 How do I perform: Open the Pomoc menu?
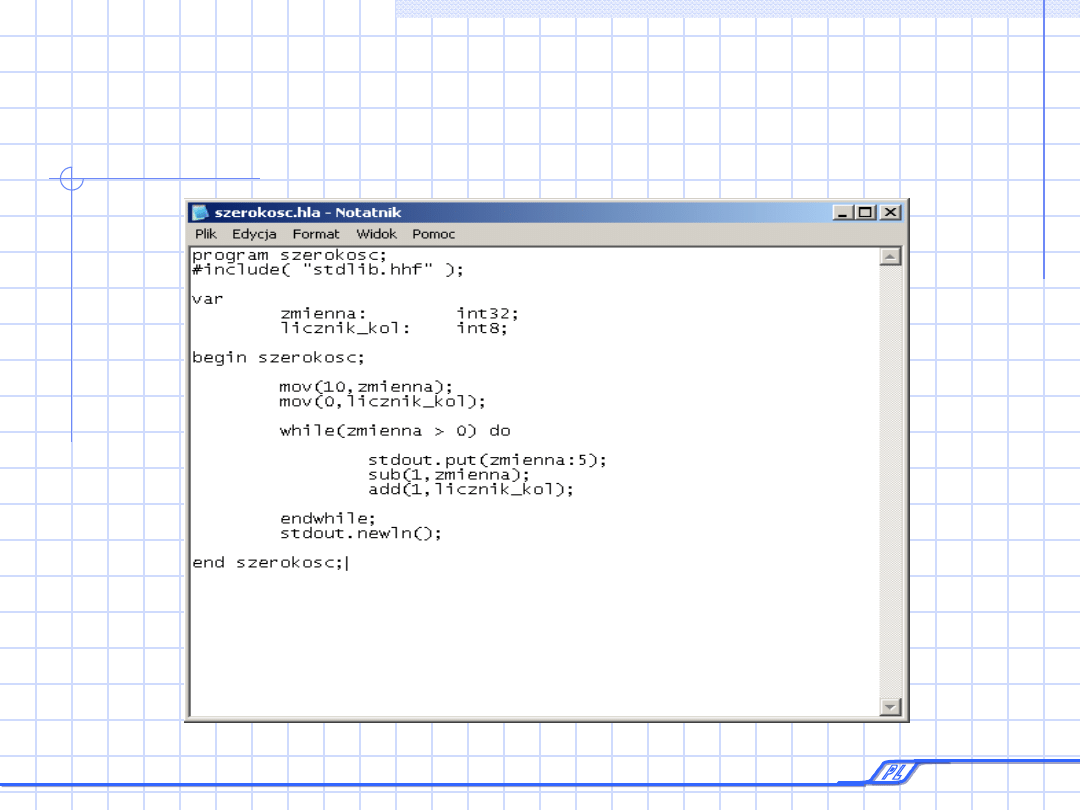(433, 234)
